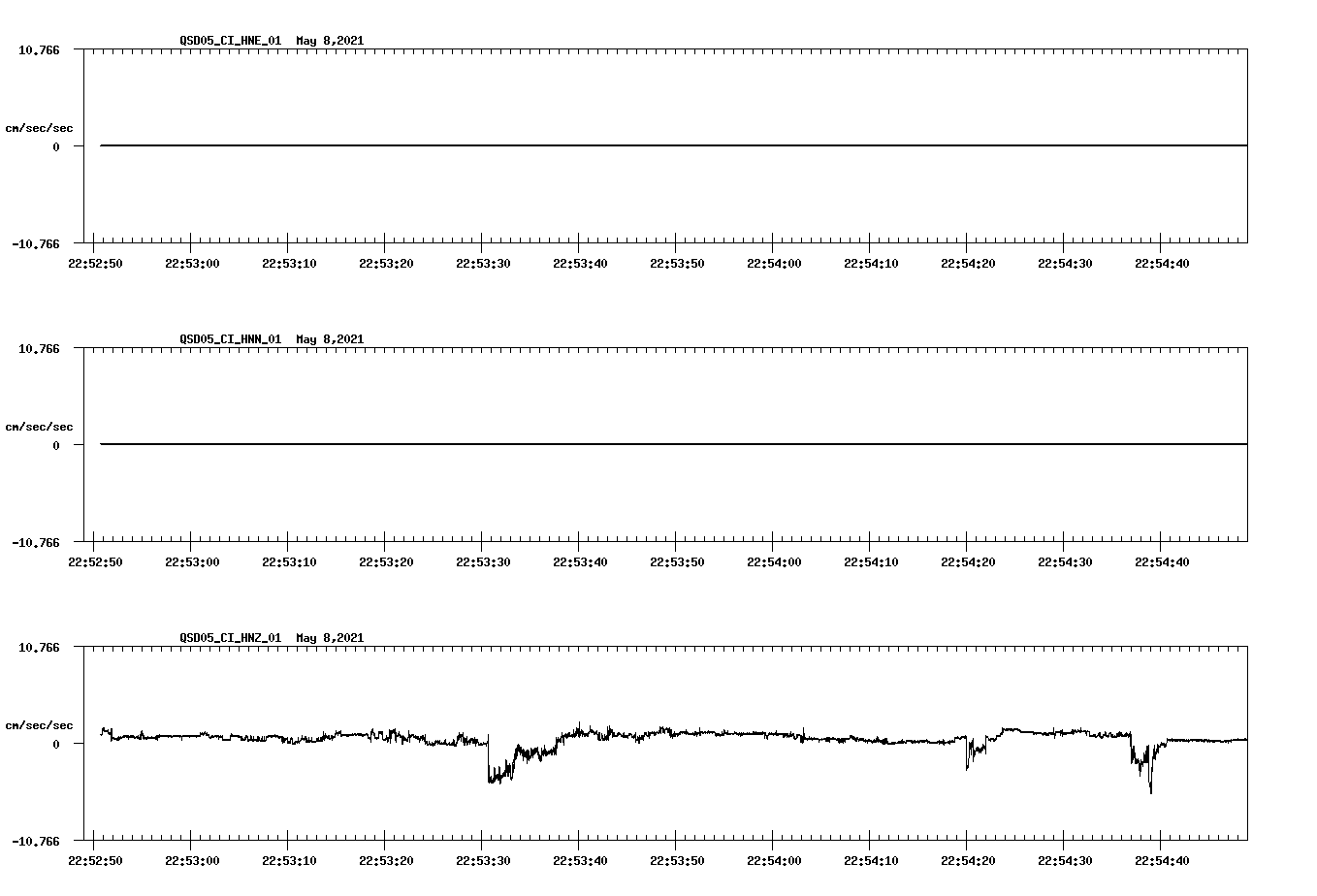Viewport: 1317px width, 896px height.
Task: Click the cm/sec/sec unit label of bottom trace
Action: [x=39, y=724]
